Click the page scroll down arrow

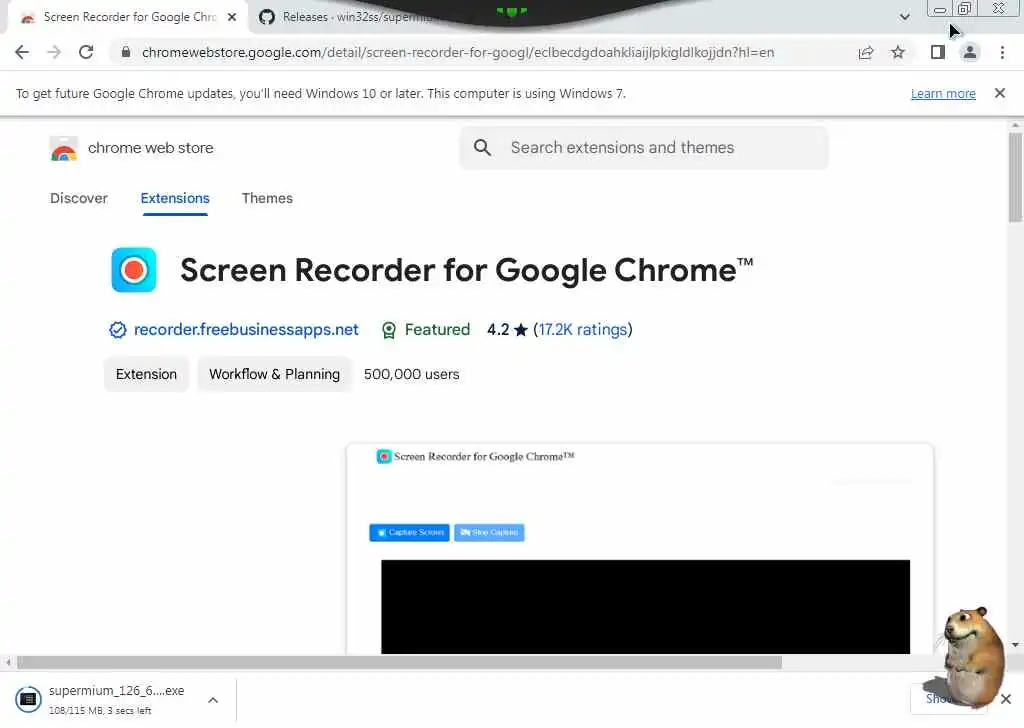coord(1015,645)
